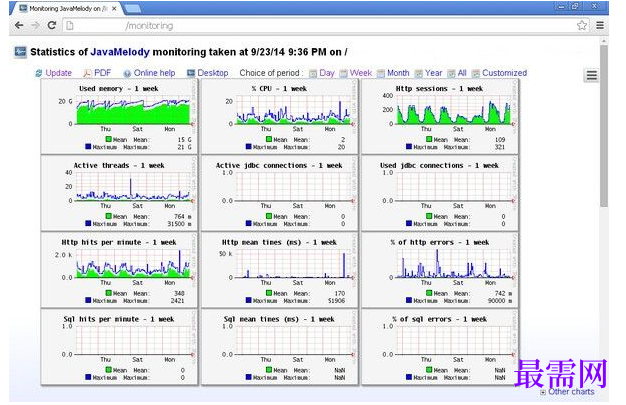Open the Customized period option
Viewport: 626px width, 405px height.
504,73
